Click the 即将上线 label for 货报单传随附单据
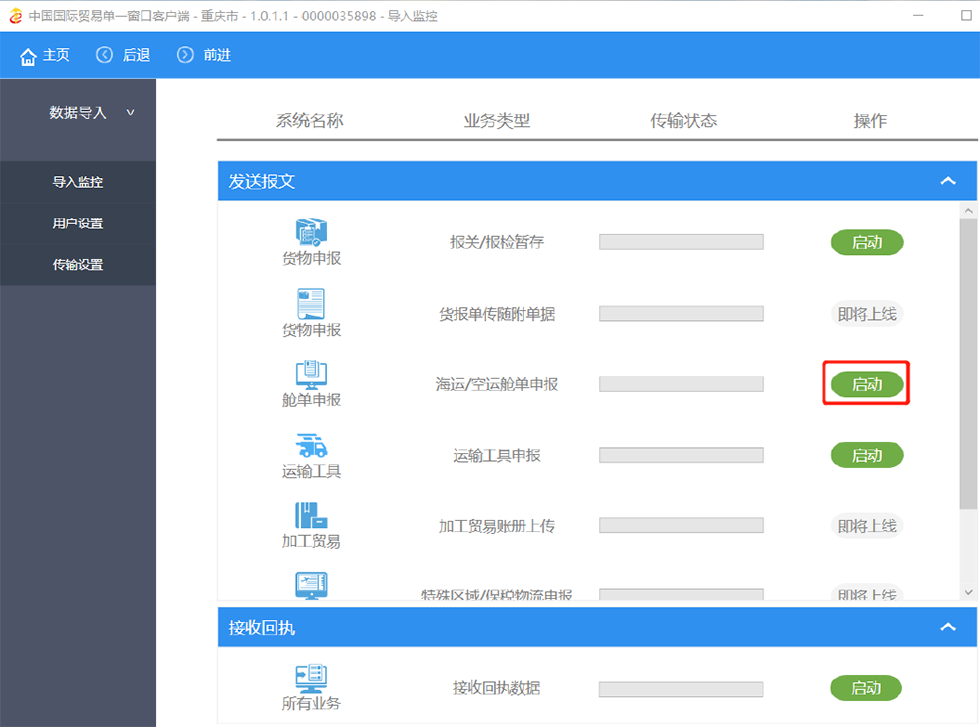980x727 pixels. 866,313
